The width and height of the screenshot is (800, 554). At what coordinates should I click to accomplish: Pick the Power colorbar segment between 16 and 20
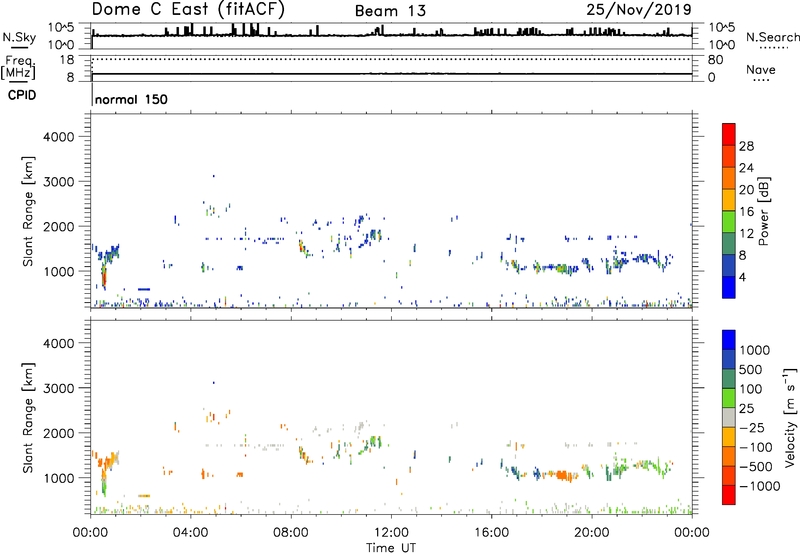729,200
